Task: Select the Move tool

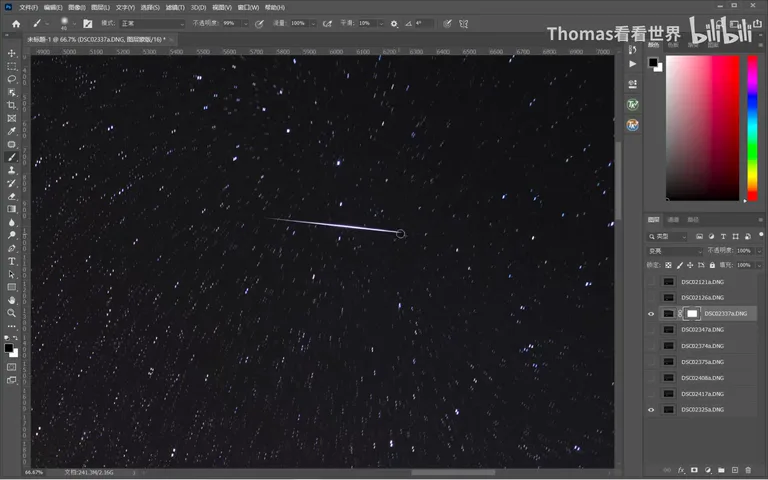Action: [12, 53]
